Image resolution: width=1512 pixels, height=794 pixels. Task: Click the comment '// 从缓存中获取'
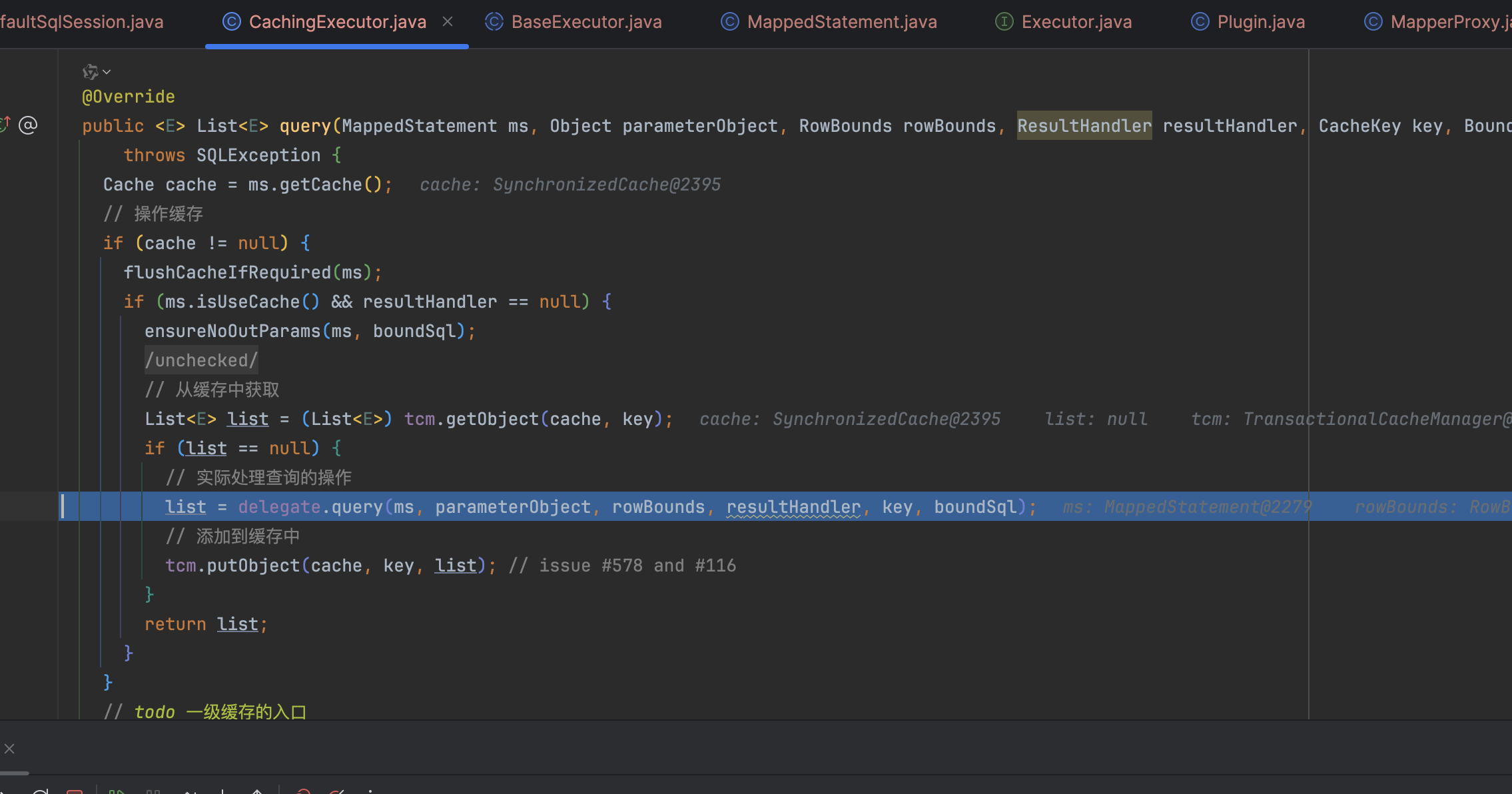coord(212,390)
